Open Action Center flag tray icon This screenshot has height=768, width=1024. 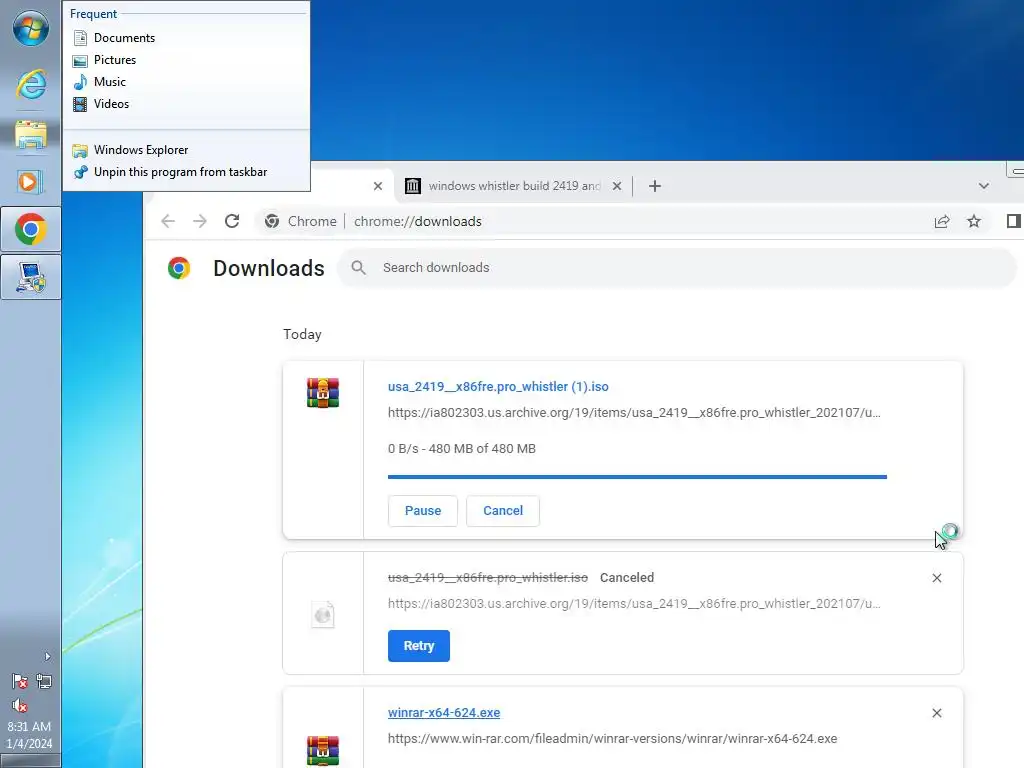tap(20, 682)
